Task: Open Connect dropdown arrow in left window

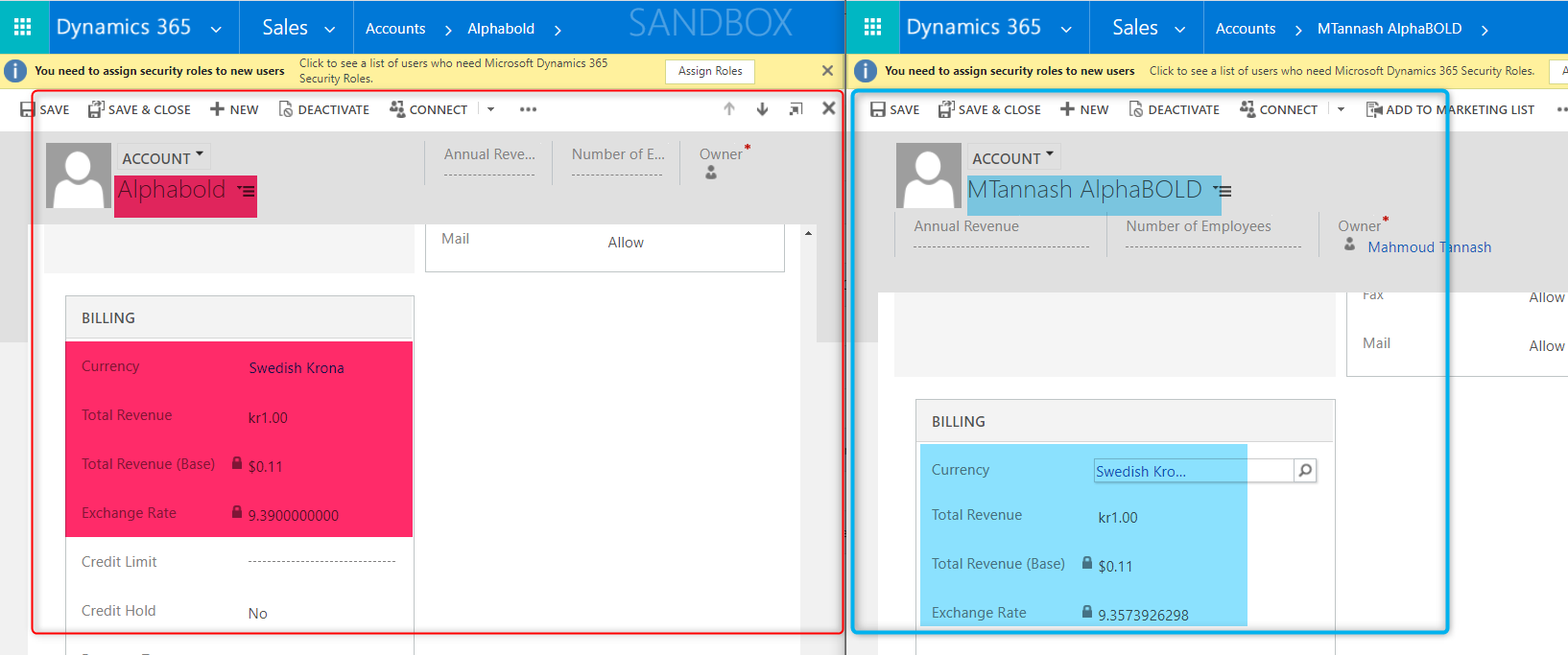Action: (x=490, y=109)
